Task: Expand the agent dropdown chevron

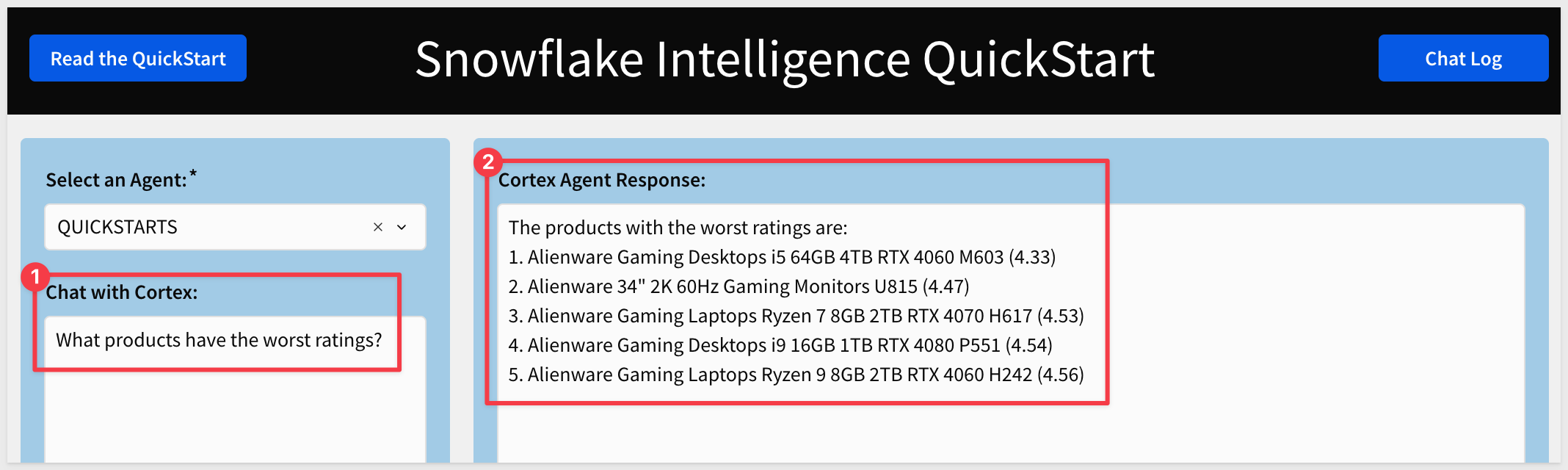Action: tap(402, 227)
